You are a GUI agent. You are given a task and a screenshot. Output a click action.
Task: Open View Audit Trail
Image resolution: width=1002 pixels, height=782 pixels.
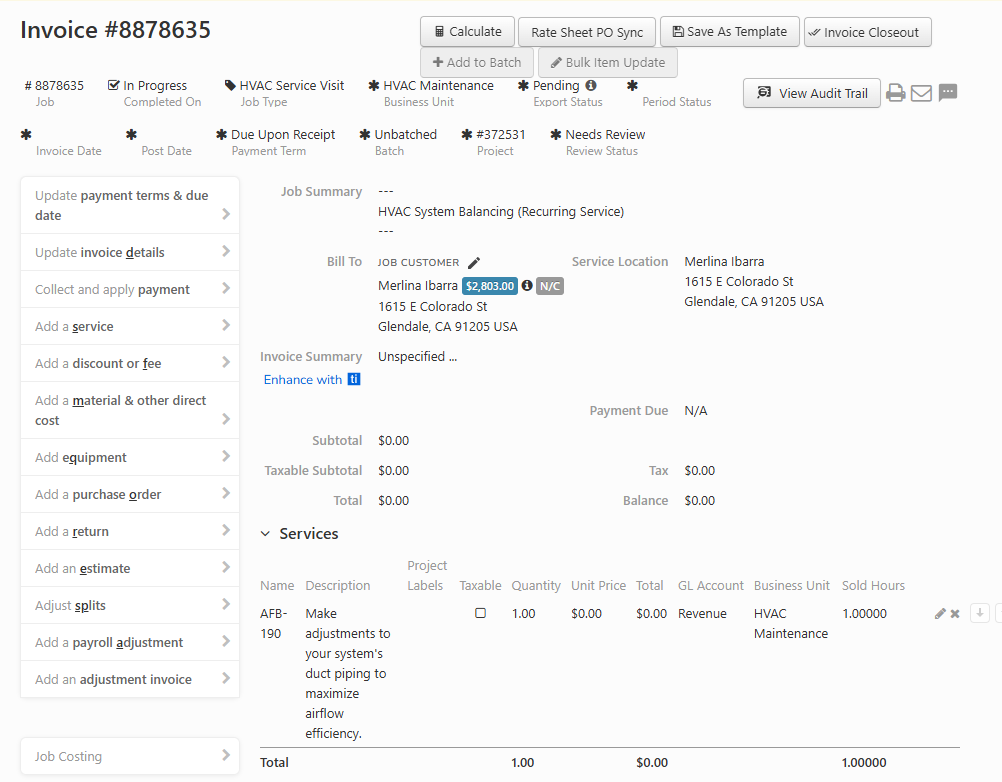pos(812,93)
